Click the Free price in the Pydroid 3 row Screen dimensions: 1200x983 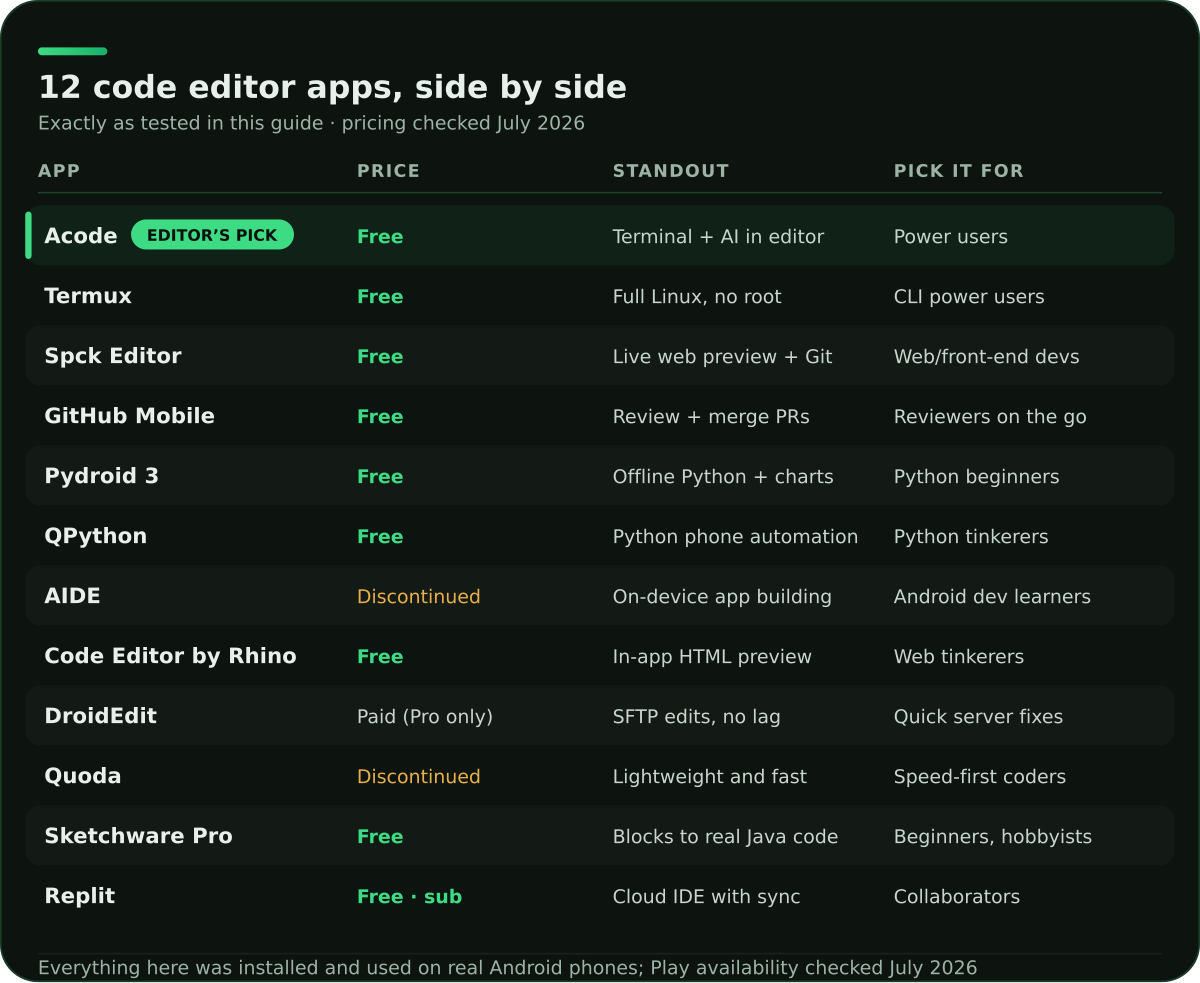(380, 477)
